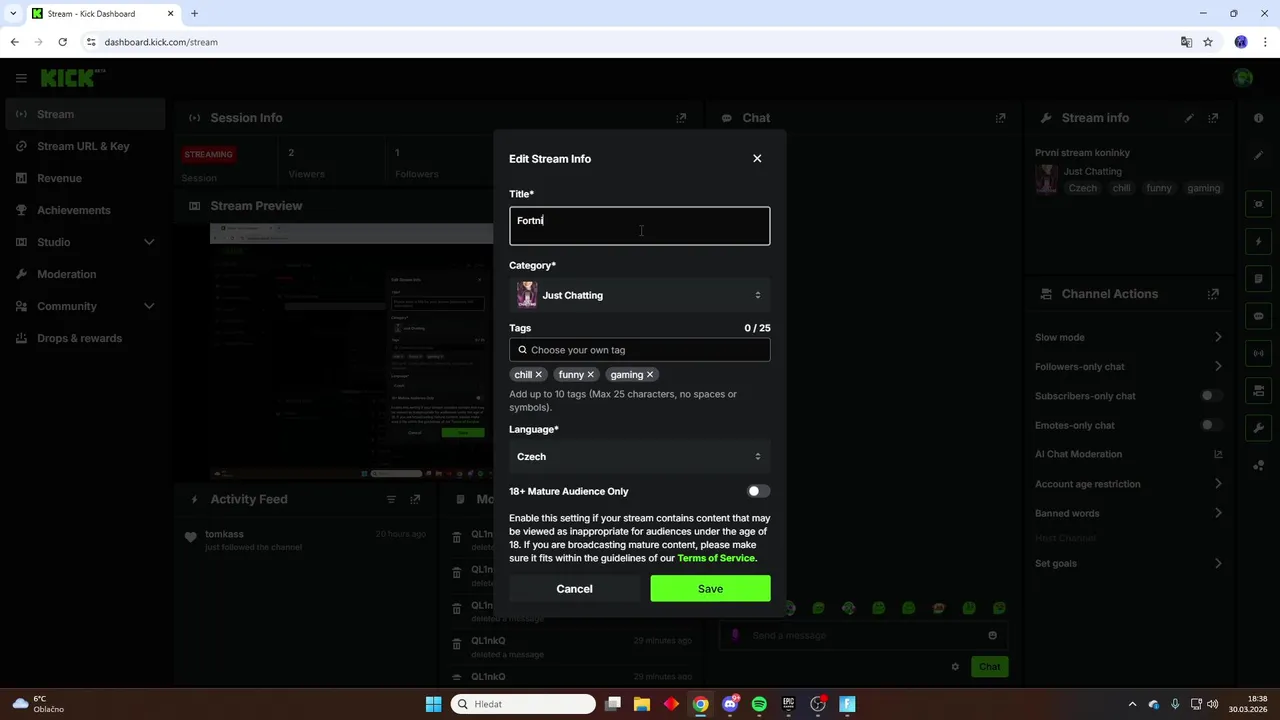The image size is (1280, 720).
Task: Open Epic Games Launcher from taskbar
Action: point(788,704)
